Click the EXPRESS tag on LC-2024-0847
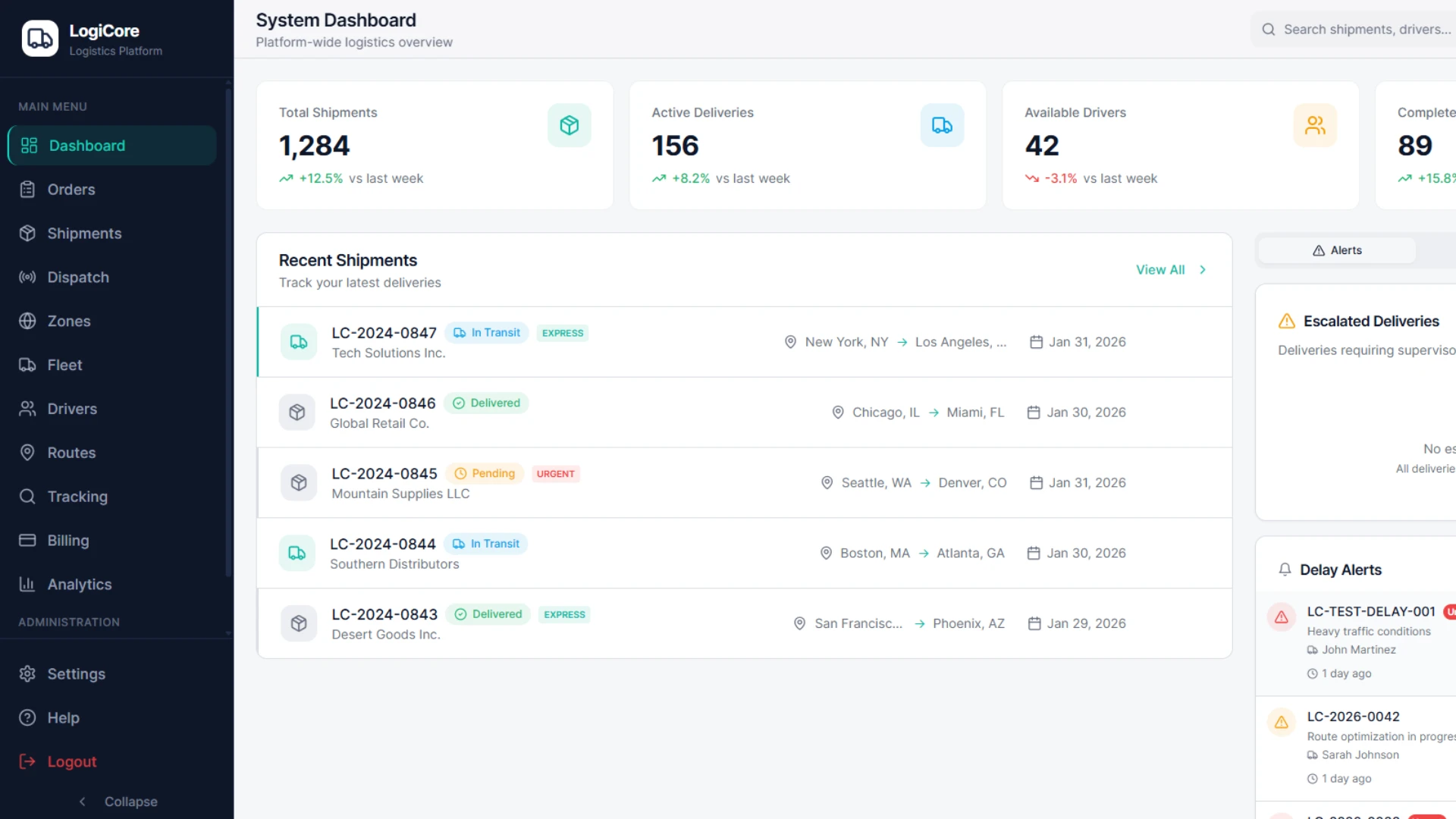 point(563,333)
